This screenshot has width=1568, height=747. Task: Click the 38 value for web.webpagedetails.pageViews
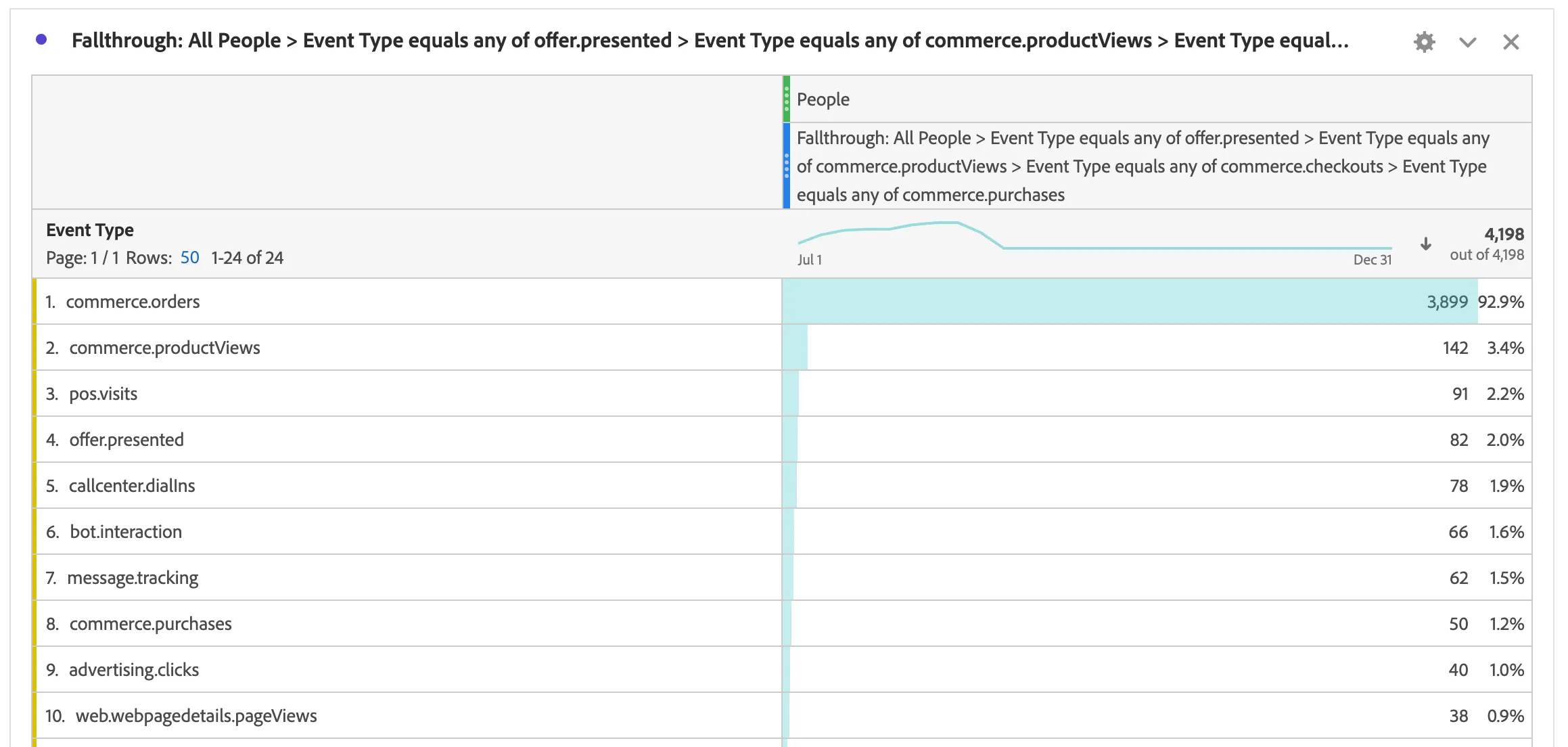click(1458, 716)
